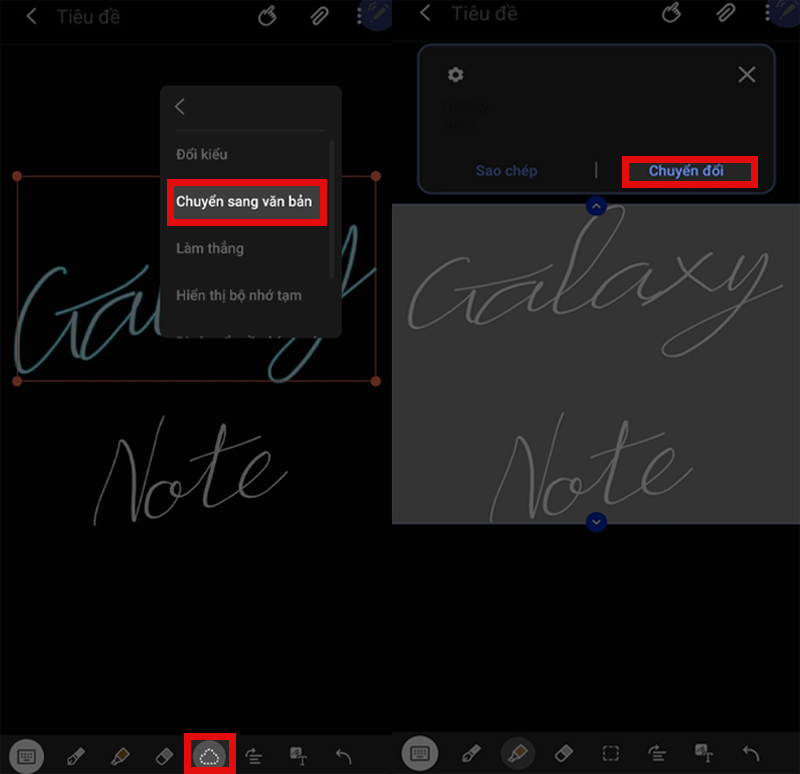
Task: Tap "Chuyển đổi" convert button
Action: pos(686,171)
